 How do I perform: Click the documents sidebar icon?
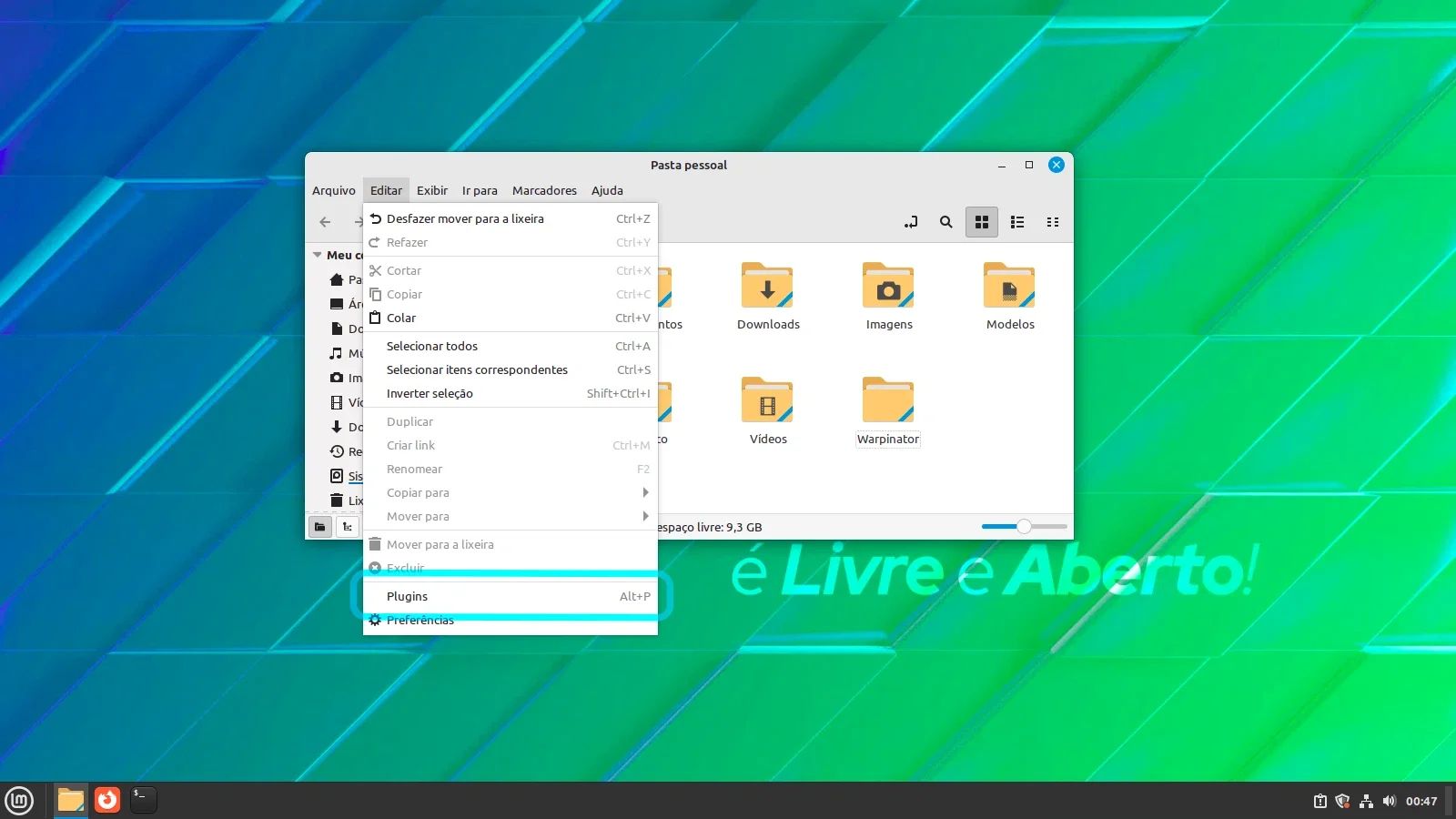click(337, 329)
